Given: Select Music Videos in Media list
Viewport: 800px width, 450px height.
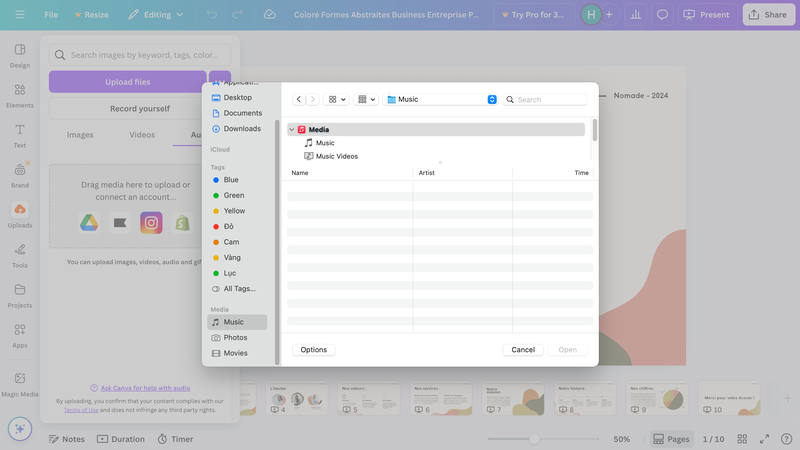Looking at the screenshot, I should click(337, 156).
